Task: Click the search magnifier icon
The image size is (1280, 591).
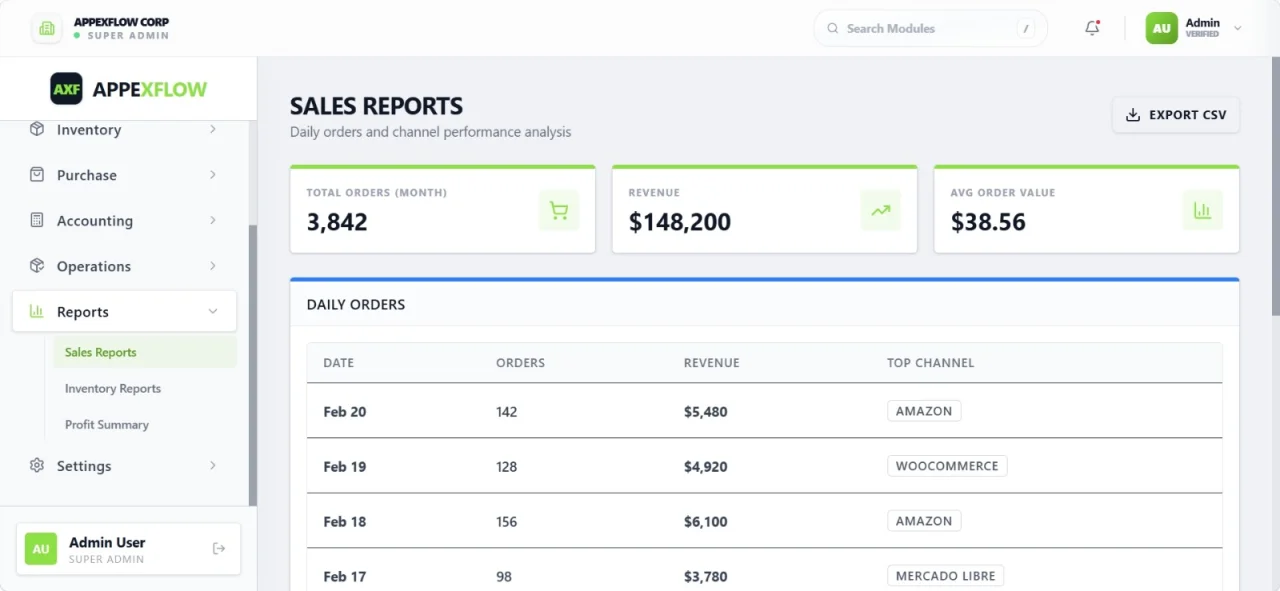Action: tap(833, 28)
